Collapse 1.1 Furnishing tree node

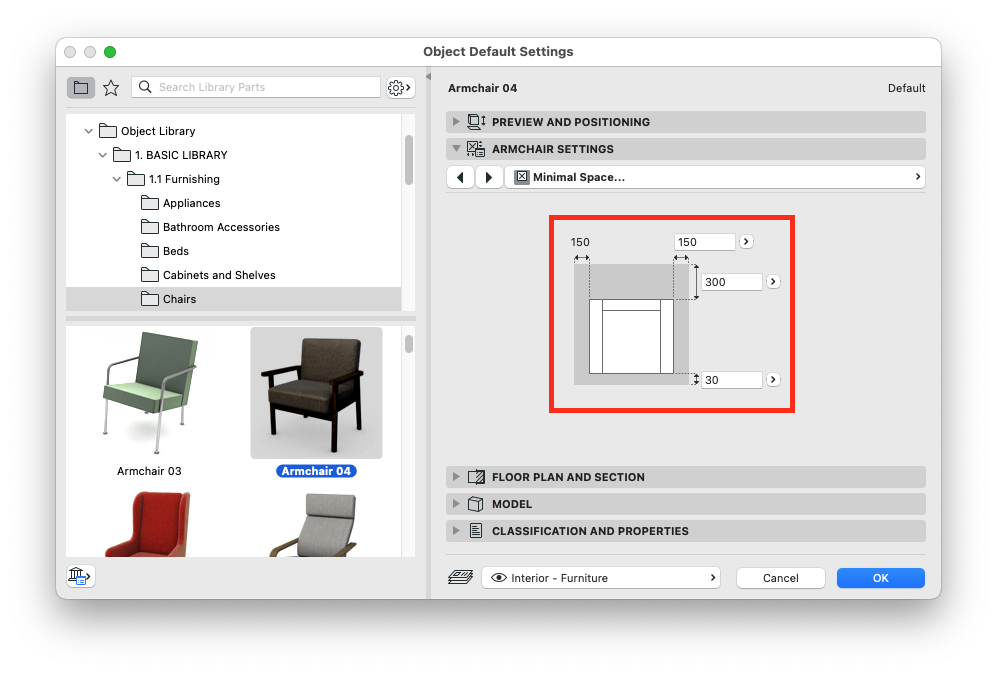coord(116,179)
